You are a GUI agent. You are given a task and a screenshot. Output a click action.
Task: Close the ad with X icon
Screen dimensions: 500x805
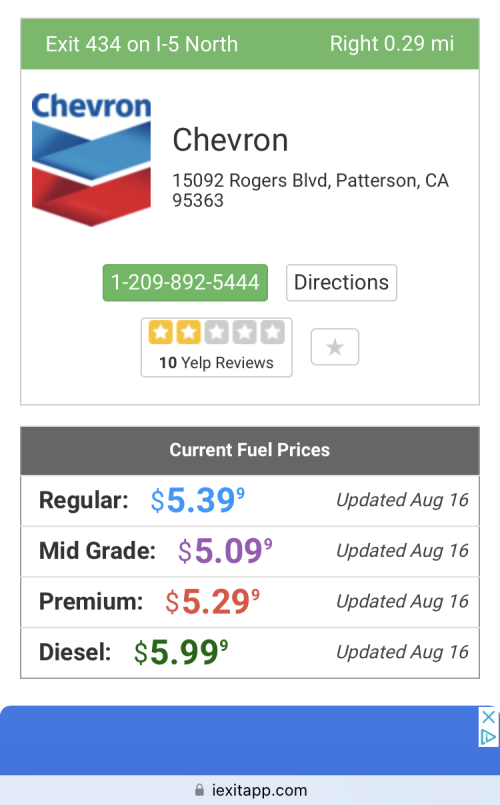(488, 717)
